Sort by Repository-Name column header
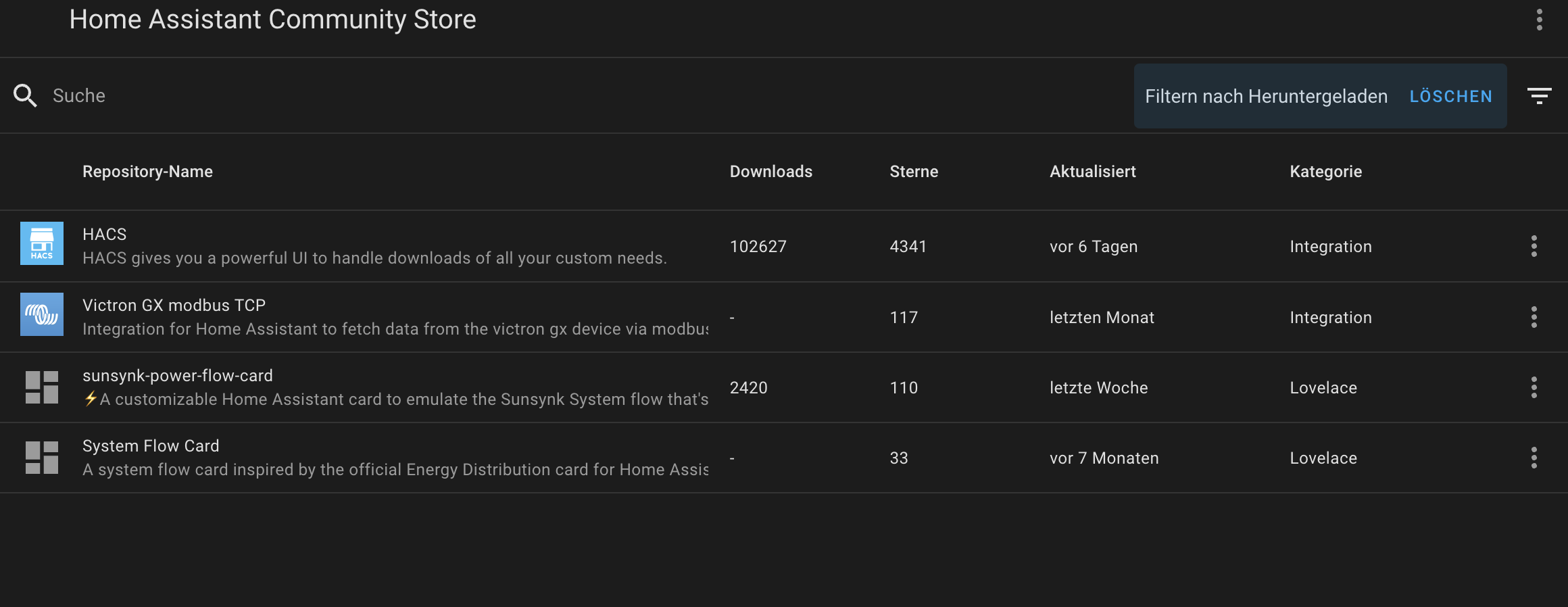Image resolution: width=1568 pixels, height=607 pixels. pos(147,172)
